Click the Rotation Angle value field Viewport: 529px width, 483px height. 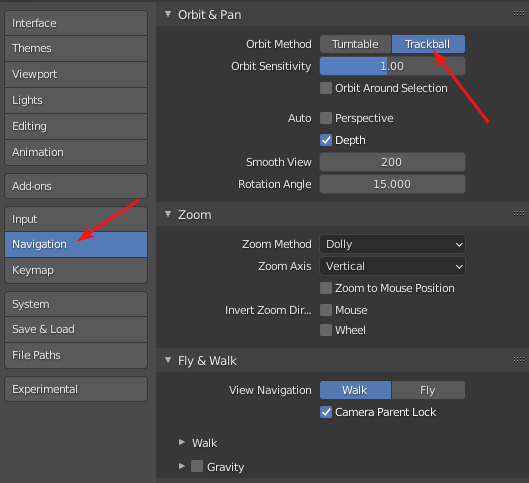392,184
